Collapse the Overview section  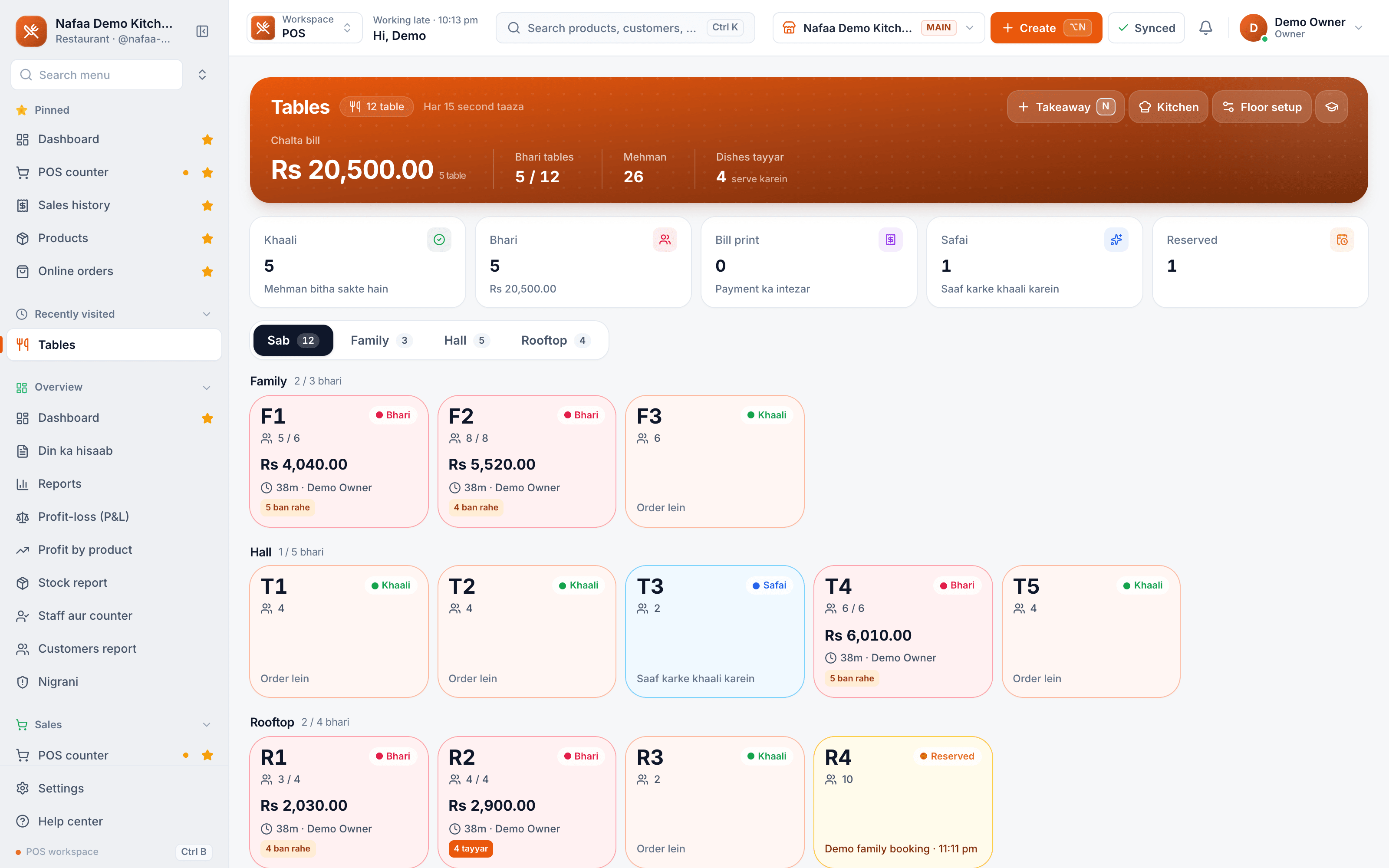pyautogui.click(x=207, y=388)
